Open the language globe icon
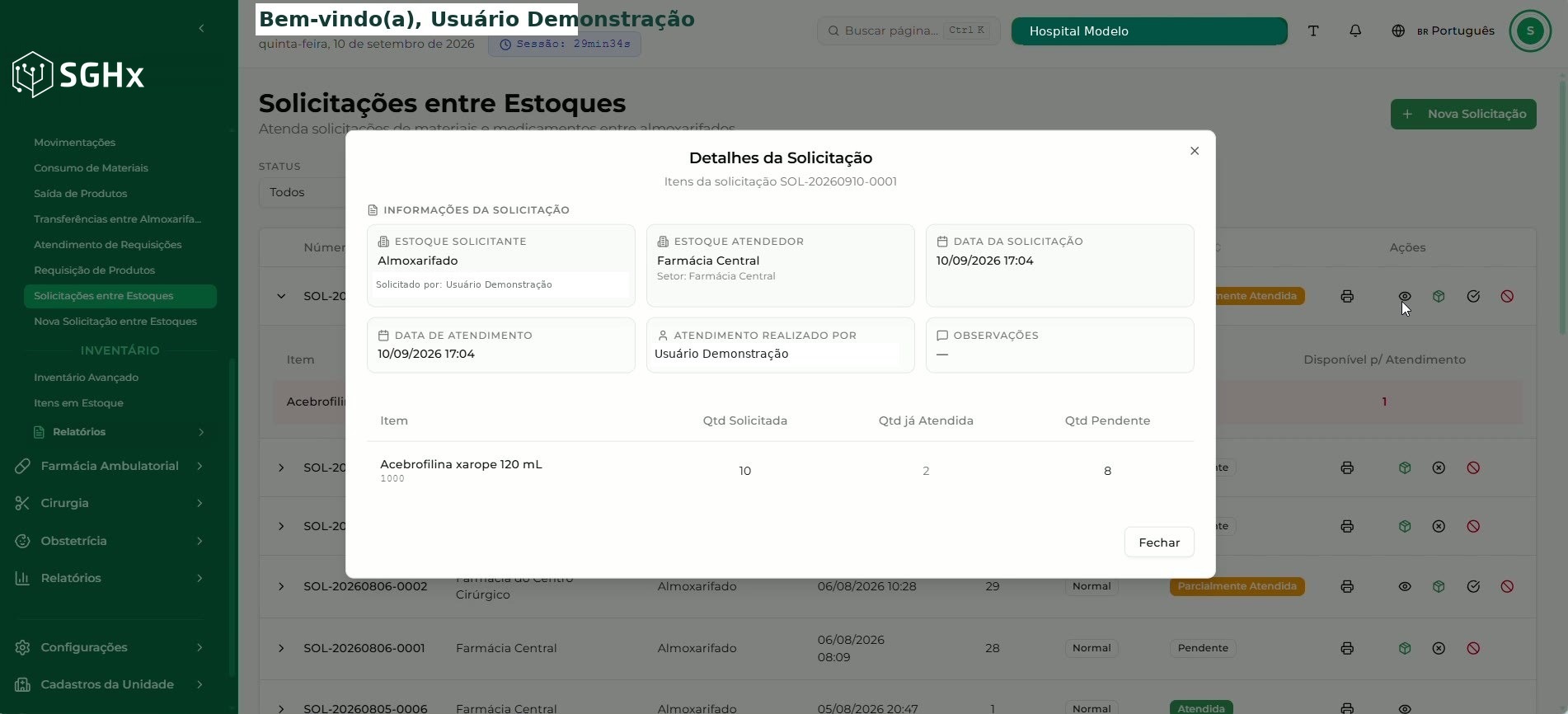 [1398, 31]
